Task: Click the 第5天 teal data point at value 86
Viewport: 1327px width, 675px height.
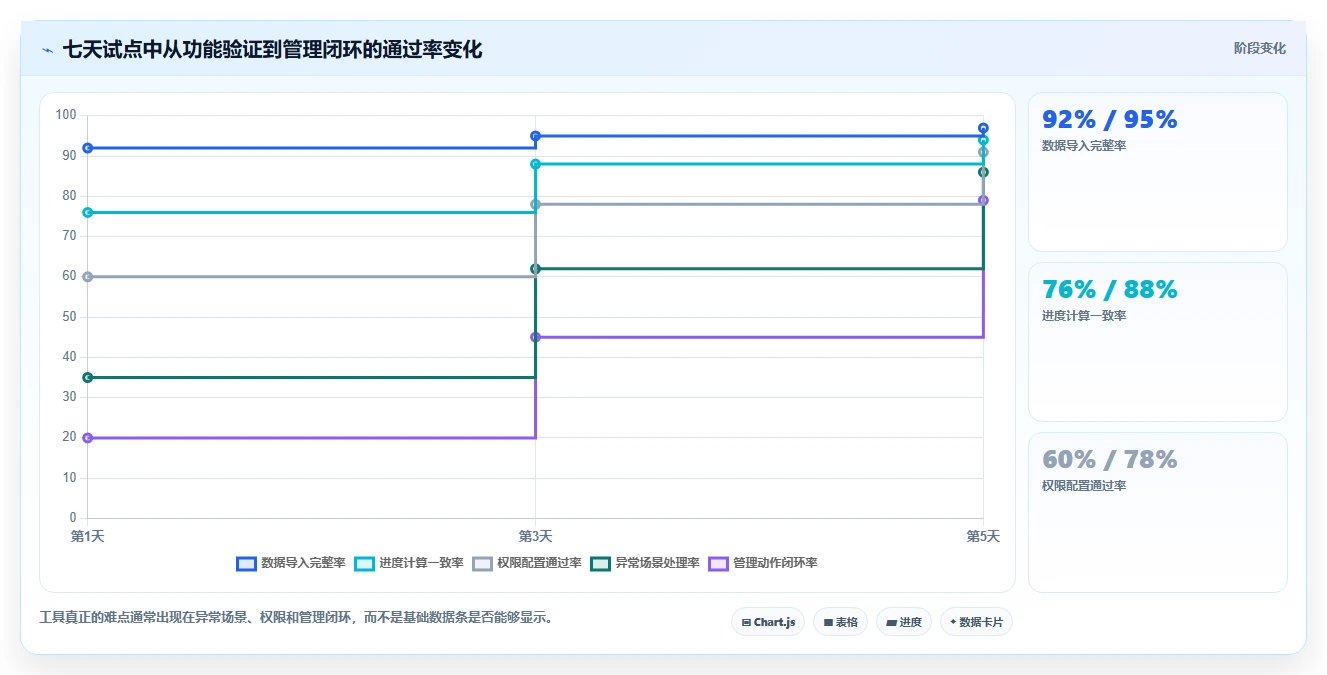Action: point(983,172)
